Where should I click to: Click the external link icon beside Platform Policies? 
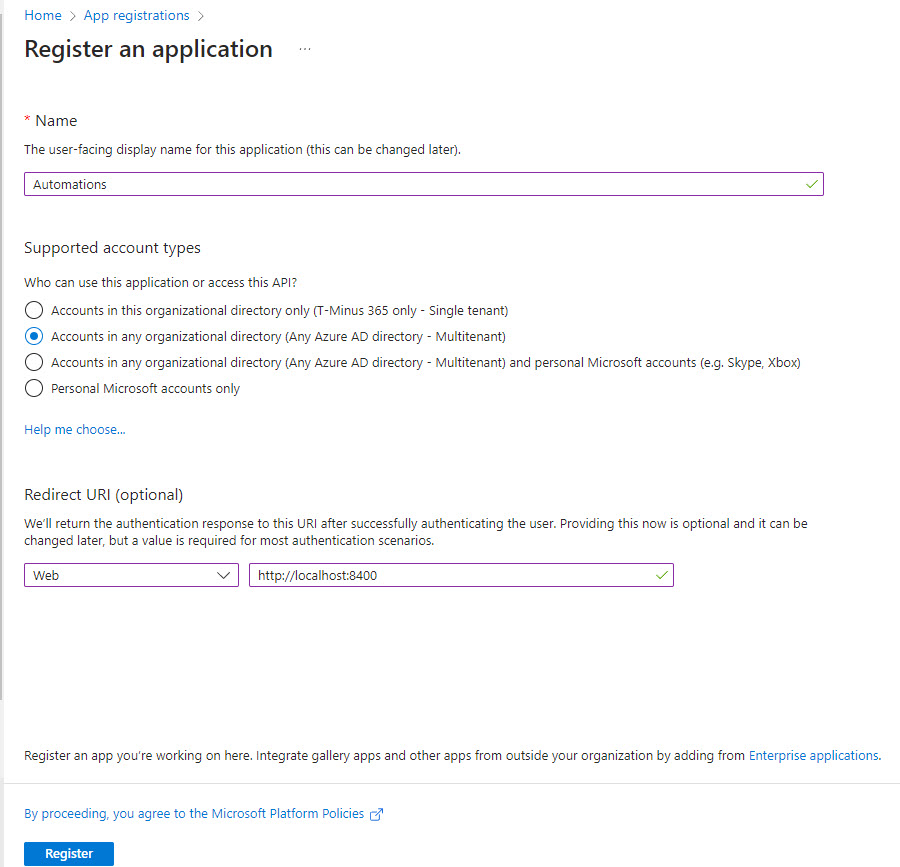(x=377, y=814)
